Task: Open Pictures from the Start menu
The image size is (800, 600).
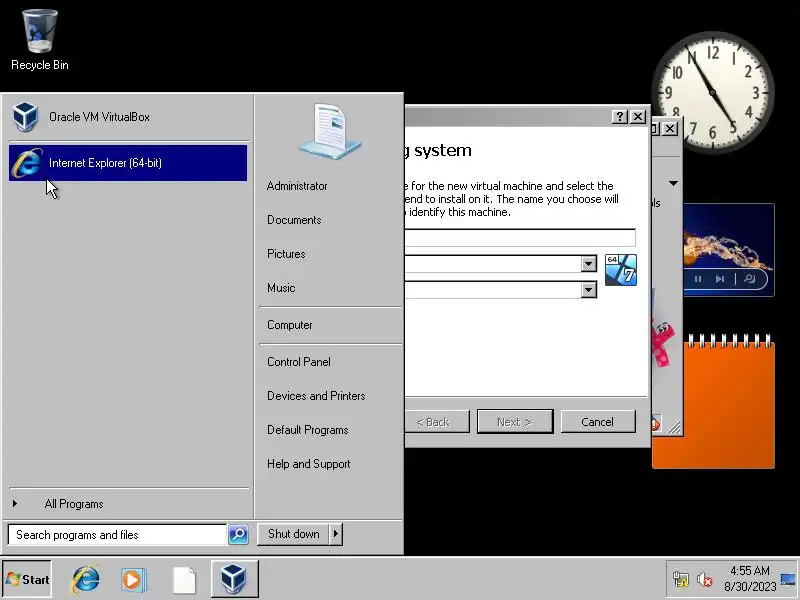Action: coord(286,254)
